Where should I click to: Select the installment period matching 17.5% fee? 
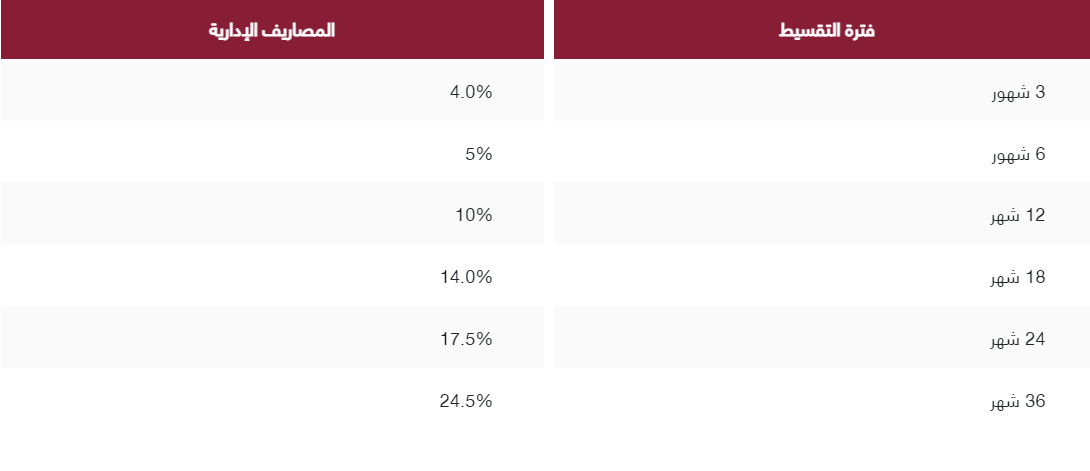tap(1018, 340)
